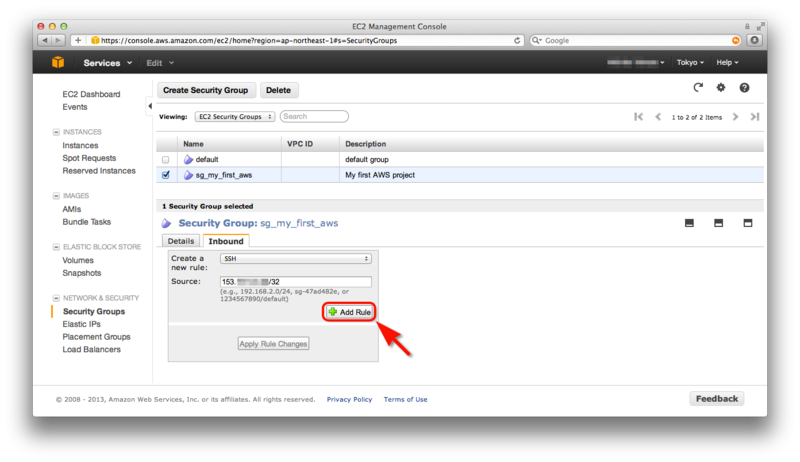Screen dimensions: 800x462
Task: Open Placement Groups in sidebar
Action: 96,337
